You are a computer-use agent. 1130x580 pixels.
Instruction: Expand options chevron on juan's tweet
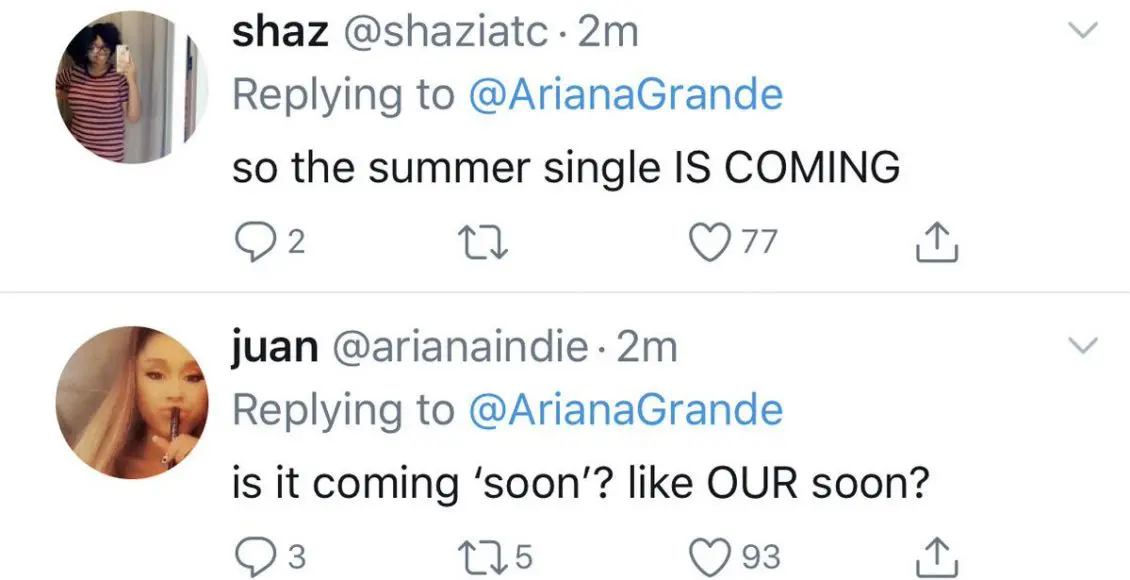click(1083, 347)
